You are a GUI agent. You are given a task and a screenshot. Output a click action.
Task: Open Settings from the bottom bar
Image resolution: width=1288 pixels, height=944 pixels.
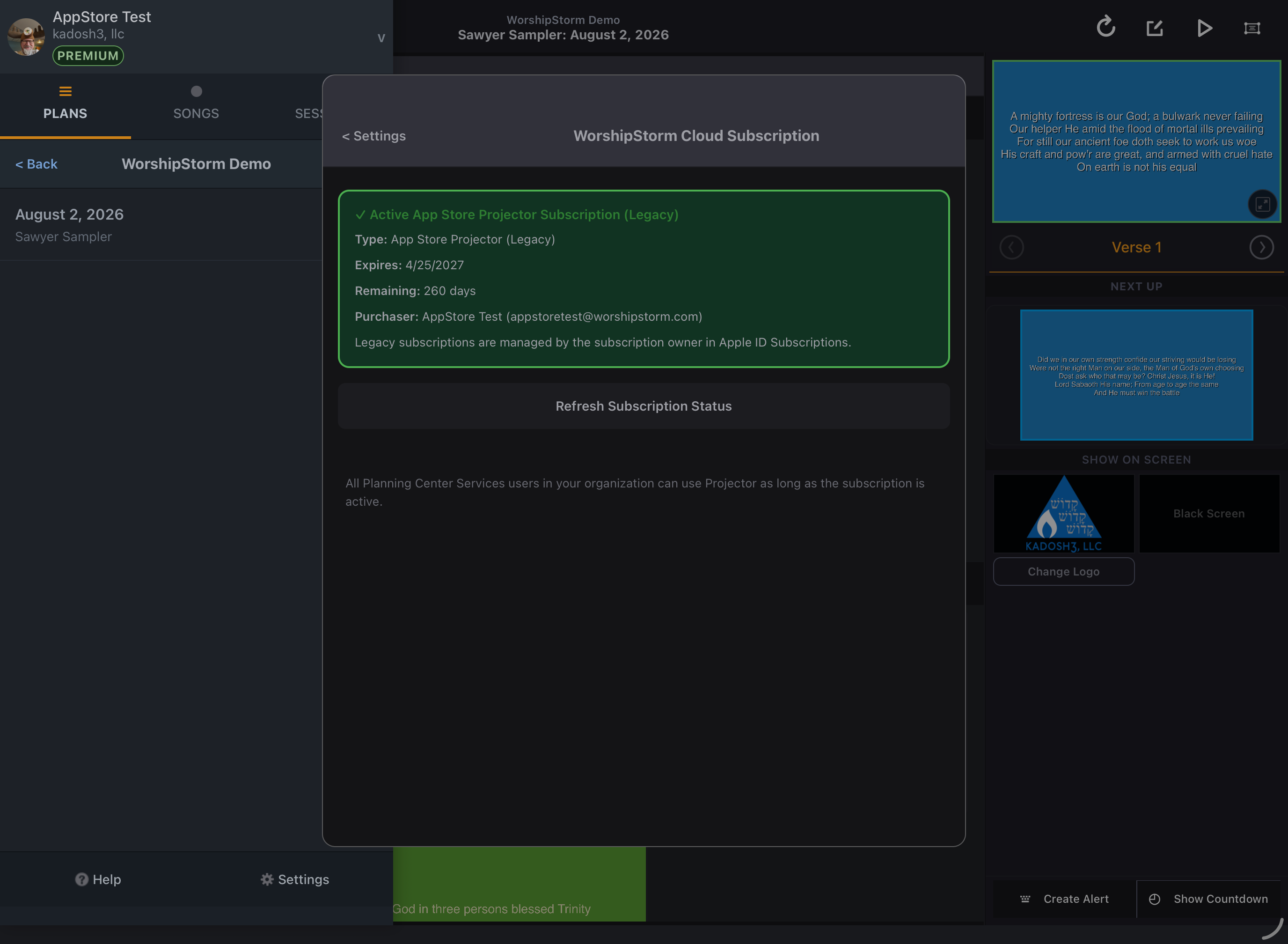pyautogui.click(x=295, y=879)
